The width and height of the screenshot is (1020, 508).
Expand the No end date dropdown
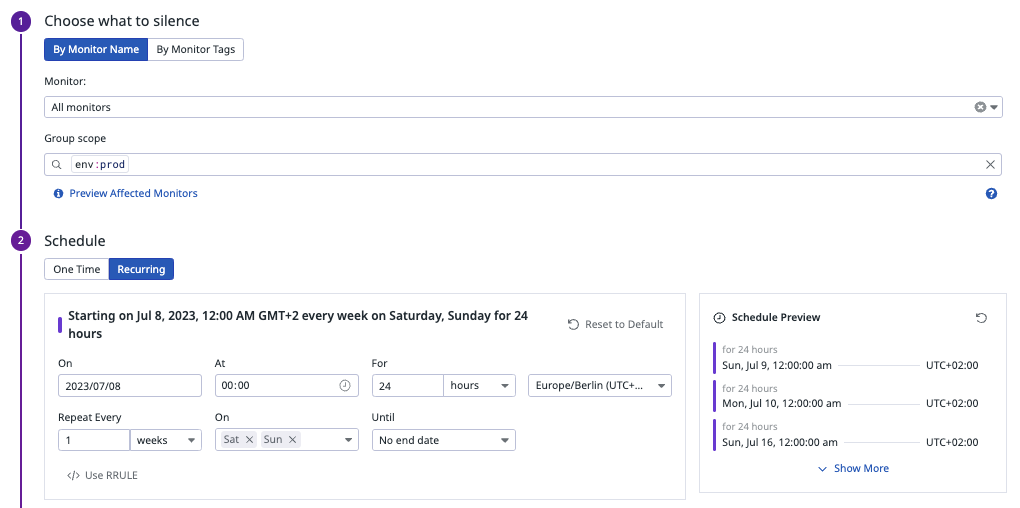(444, 440)
